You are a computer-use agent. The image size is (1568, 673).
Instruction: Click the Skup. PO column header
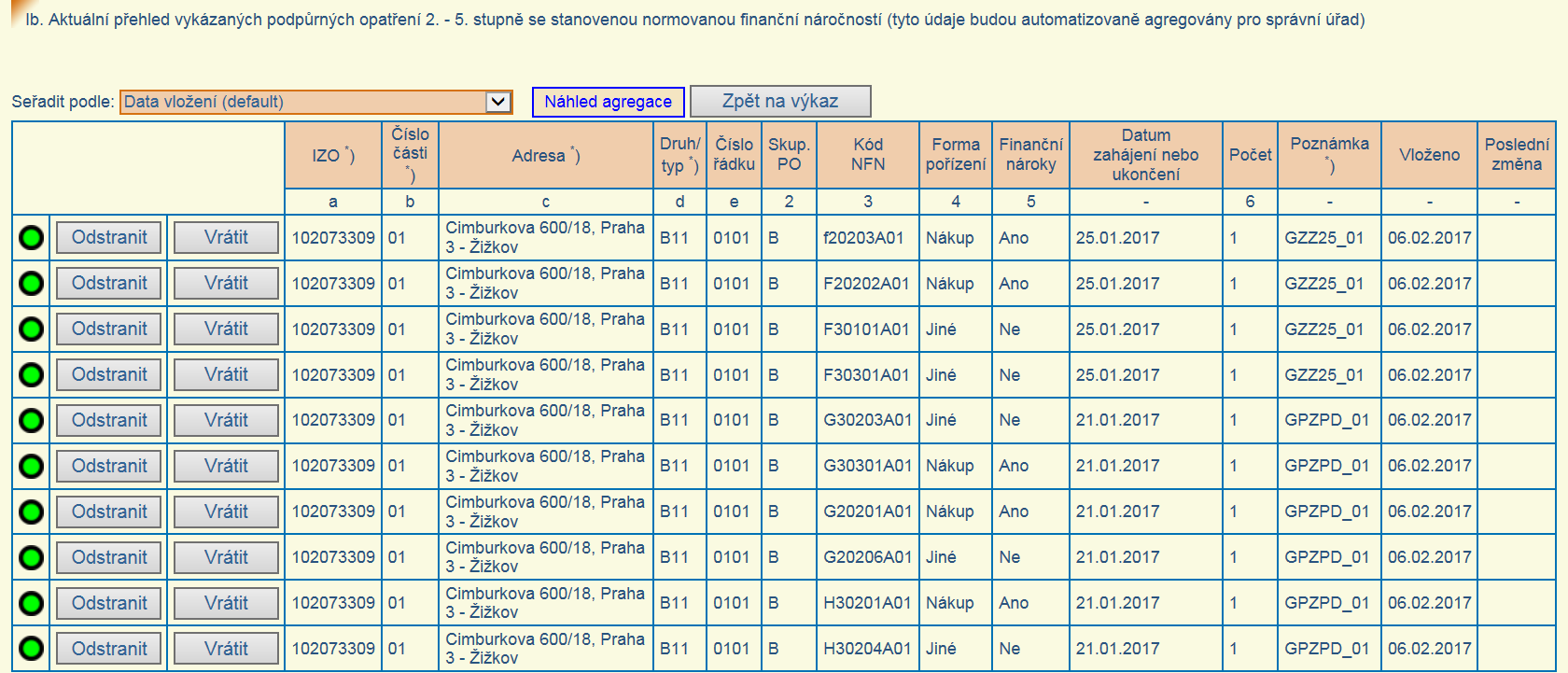(789, 155)
